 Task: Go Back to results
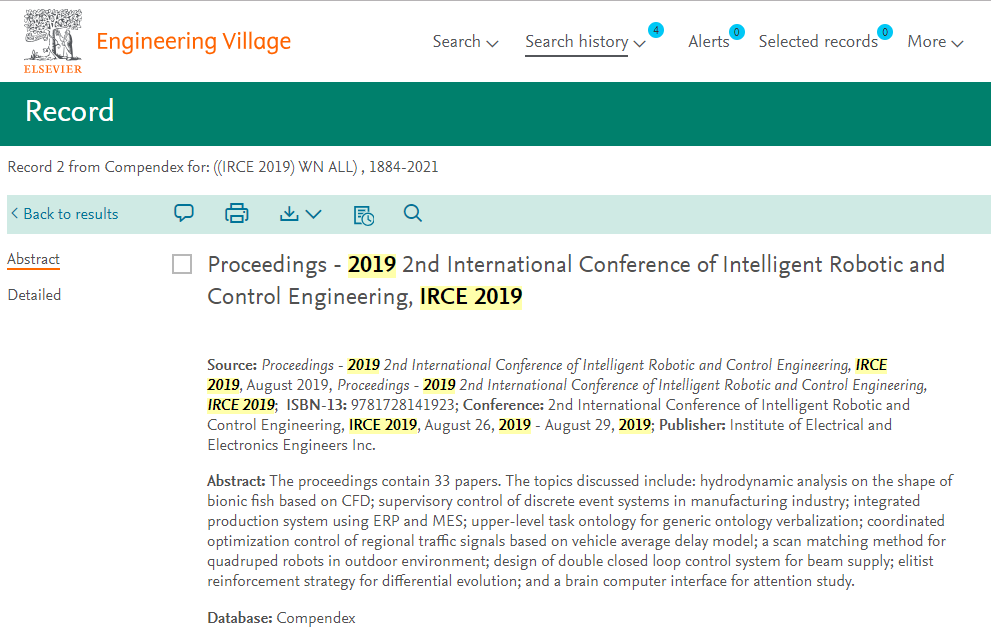coord(64,214)
